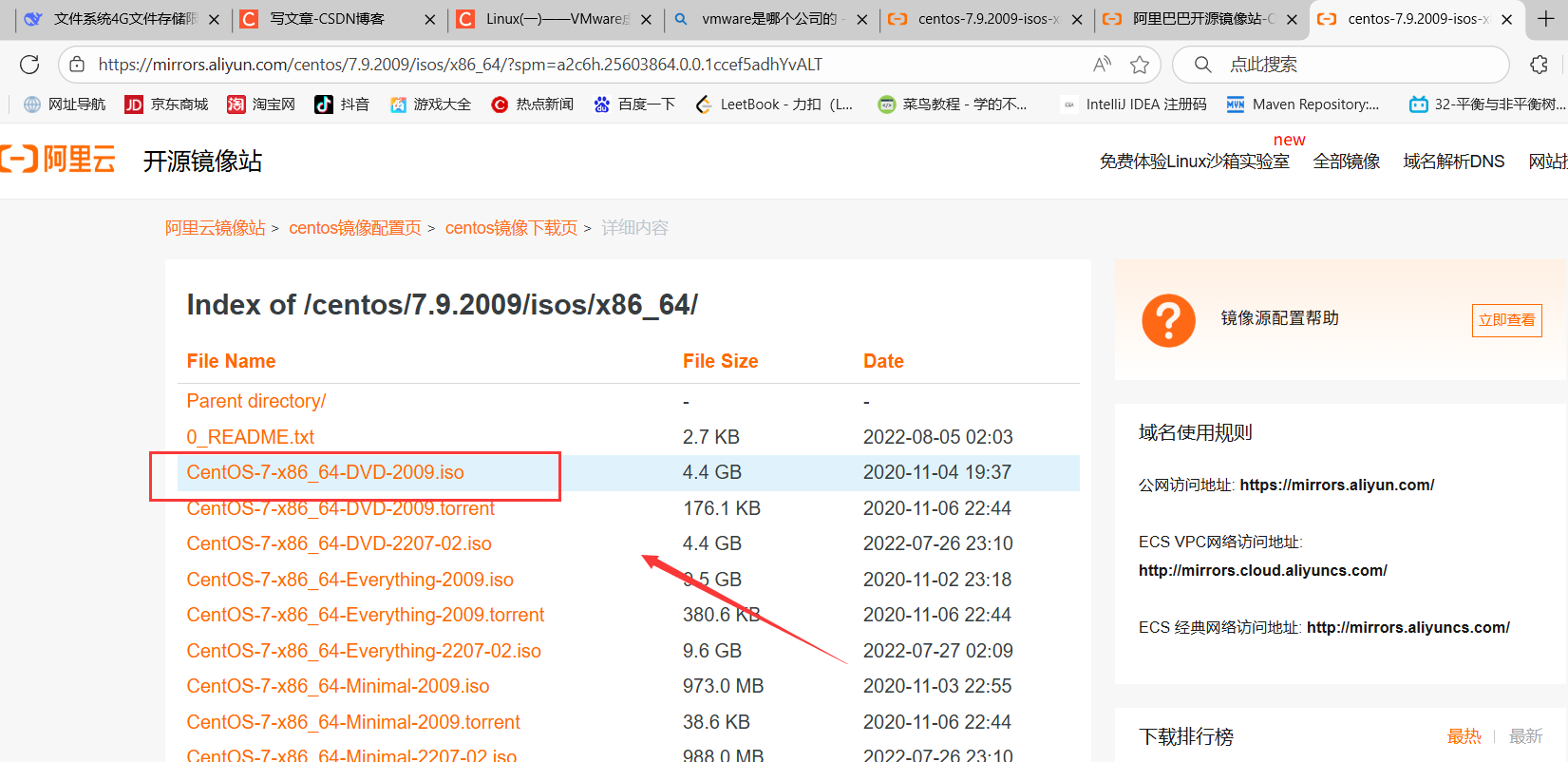The height and width of the screenshot is (762, 1568).
Task: Download CentOS-7-x86_64-DVD-2009.iso
Action: 326,472
